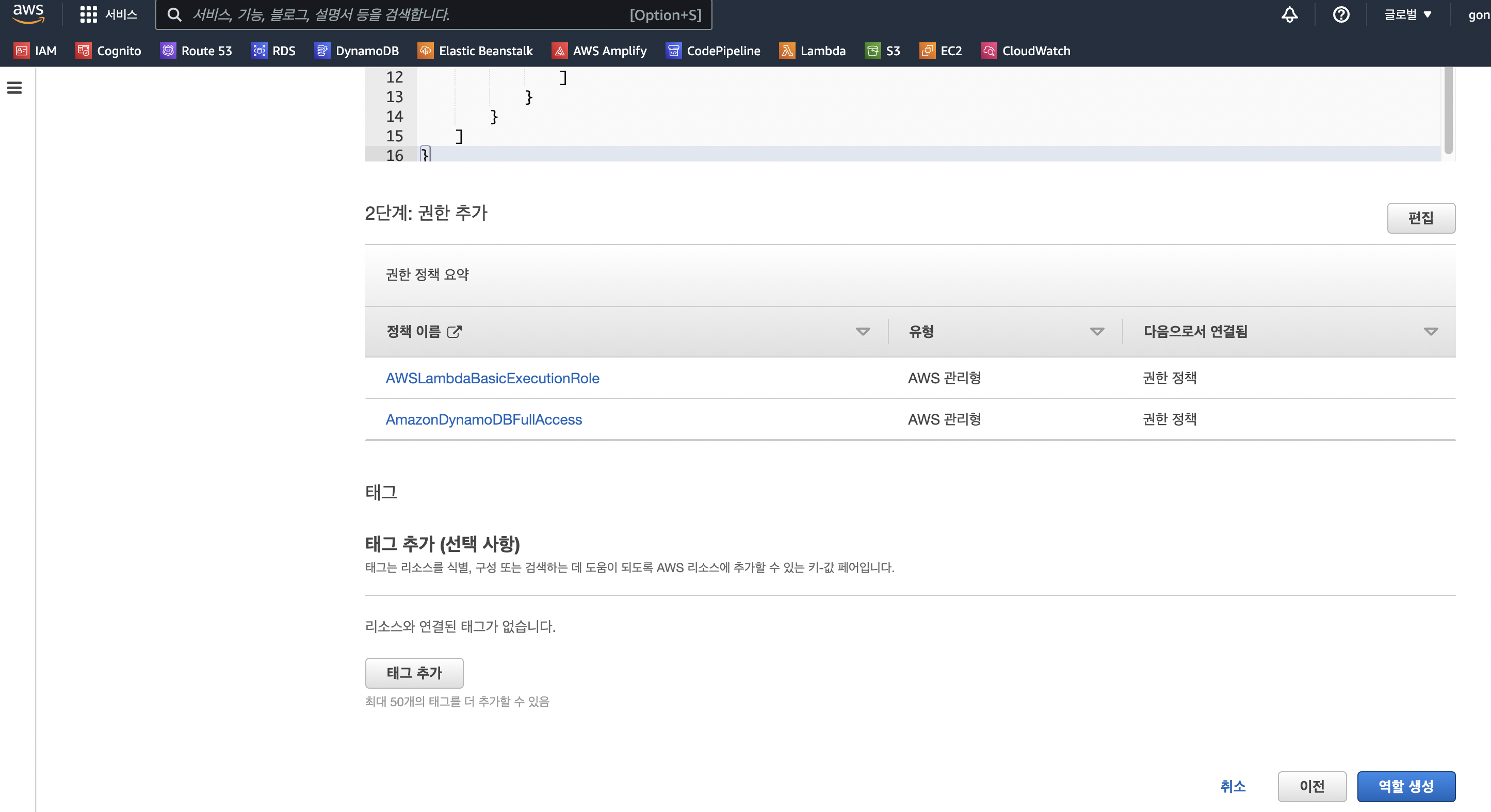Viewport: 1491px width, 812px height.
Task: Click the notifications bell icon
Action: 1289,14
